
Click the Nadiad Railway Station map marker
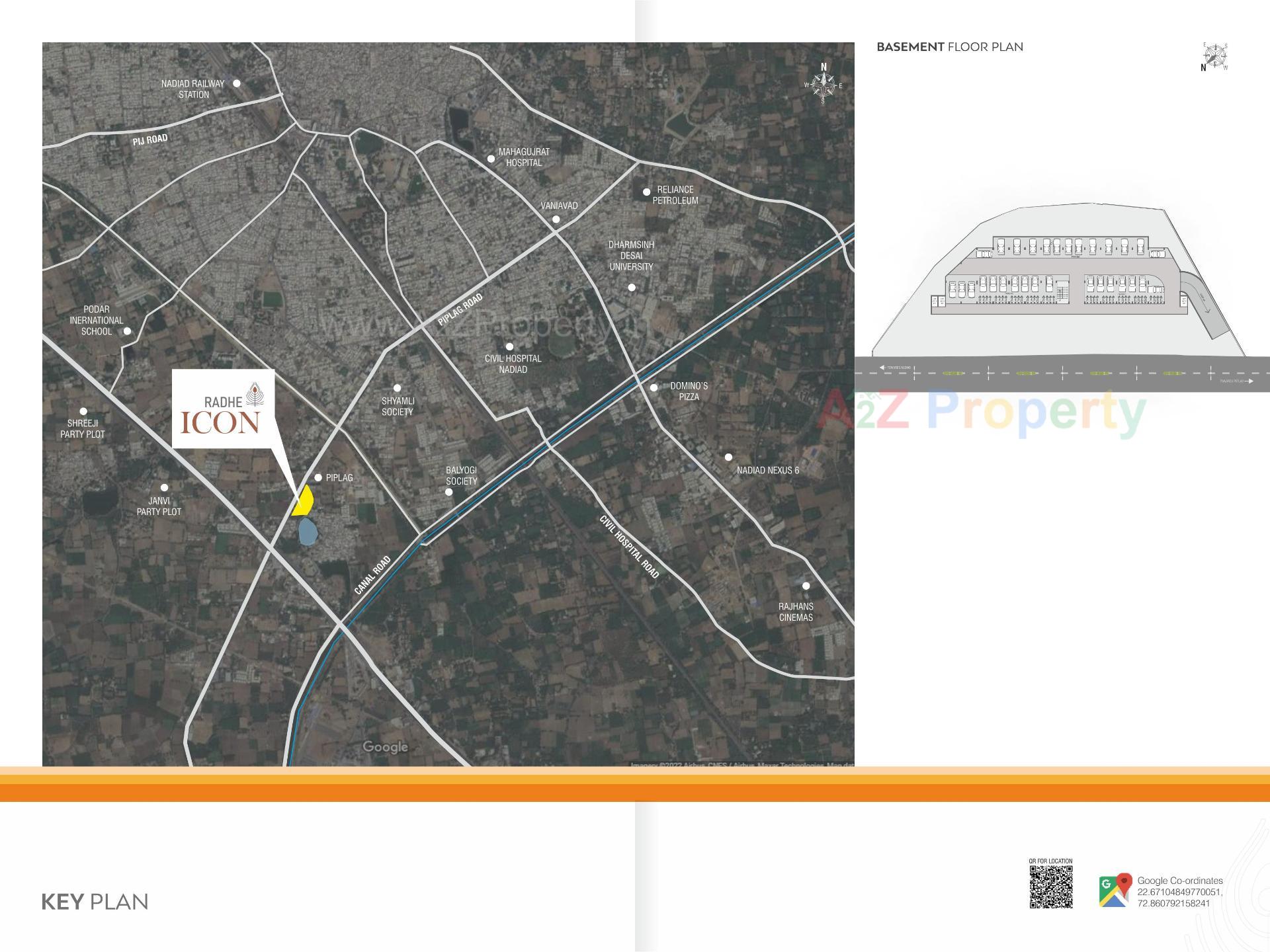236,82
